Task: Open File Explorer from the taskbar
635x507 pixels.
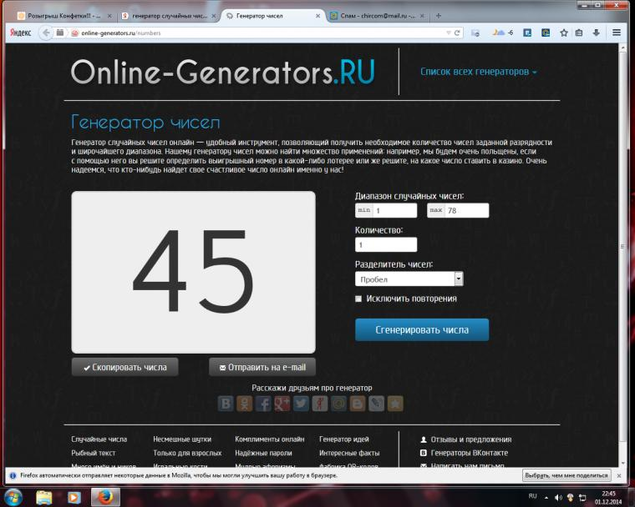Action: [x=44, y=497]
